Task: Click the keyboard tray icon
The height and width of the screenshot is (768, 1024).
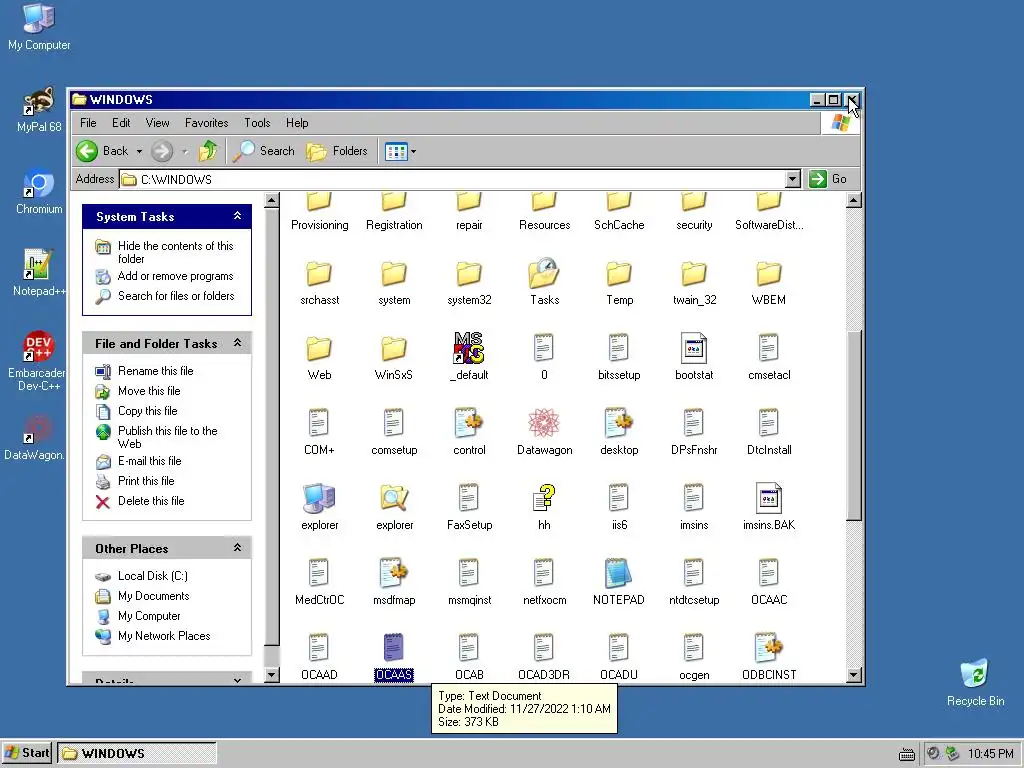Action: point(906,754)
